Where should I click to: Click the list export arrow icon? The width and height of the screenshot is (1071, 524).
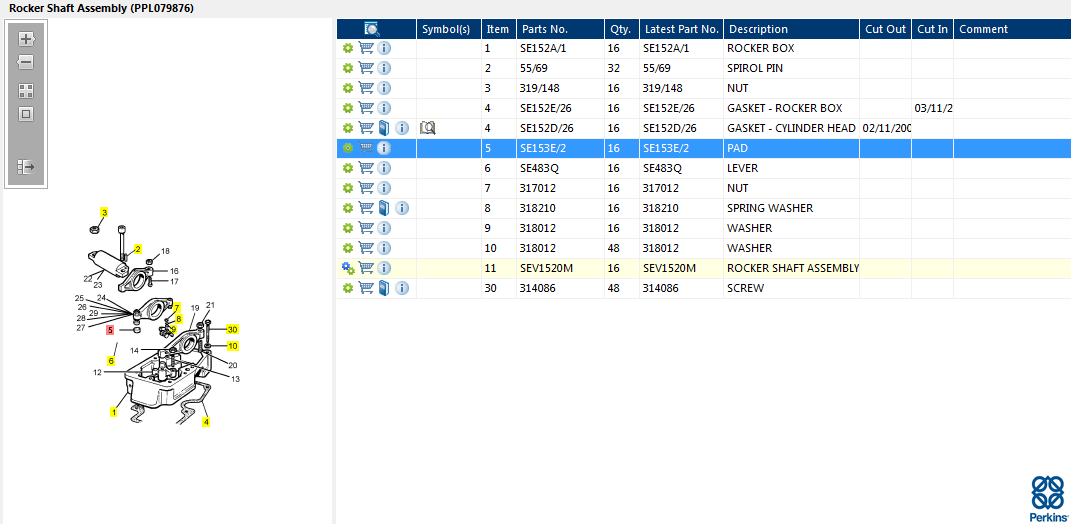click(26, 167)
